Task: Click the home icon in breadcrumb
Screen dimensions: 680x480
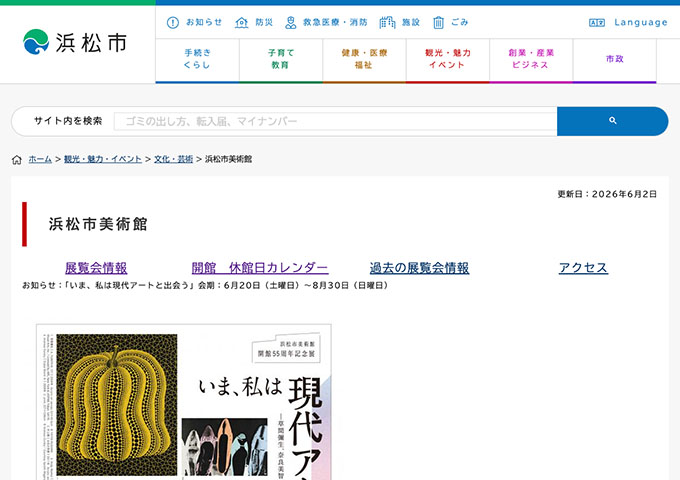Action: coord(16,160)
